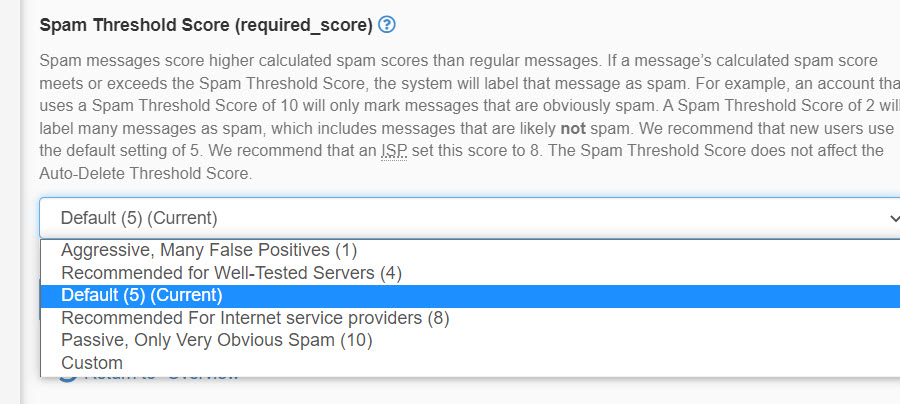The image size is (900, 404).
Task: Click the dropdown chevron arrow of the select box
Action: click(x=891, y=218)
